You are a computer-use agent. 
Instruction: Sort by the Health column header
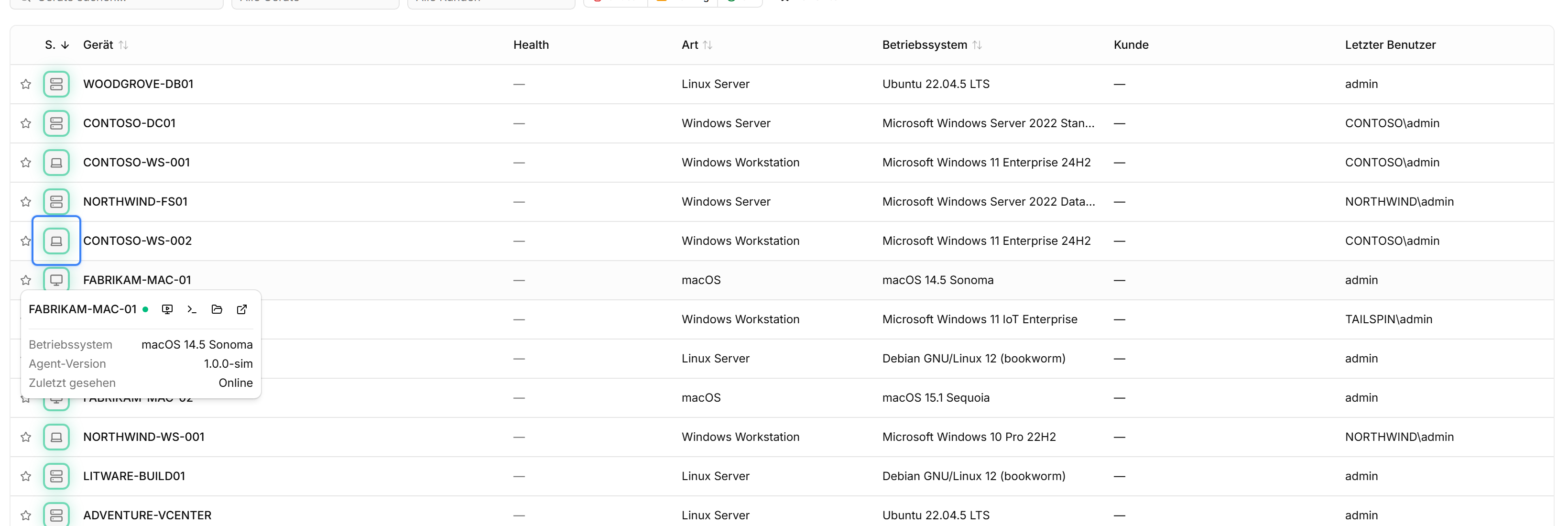(531, 45)
